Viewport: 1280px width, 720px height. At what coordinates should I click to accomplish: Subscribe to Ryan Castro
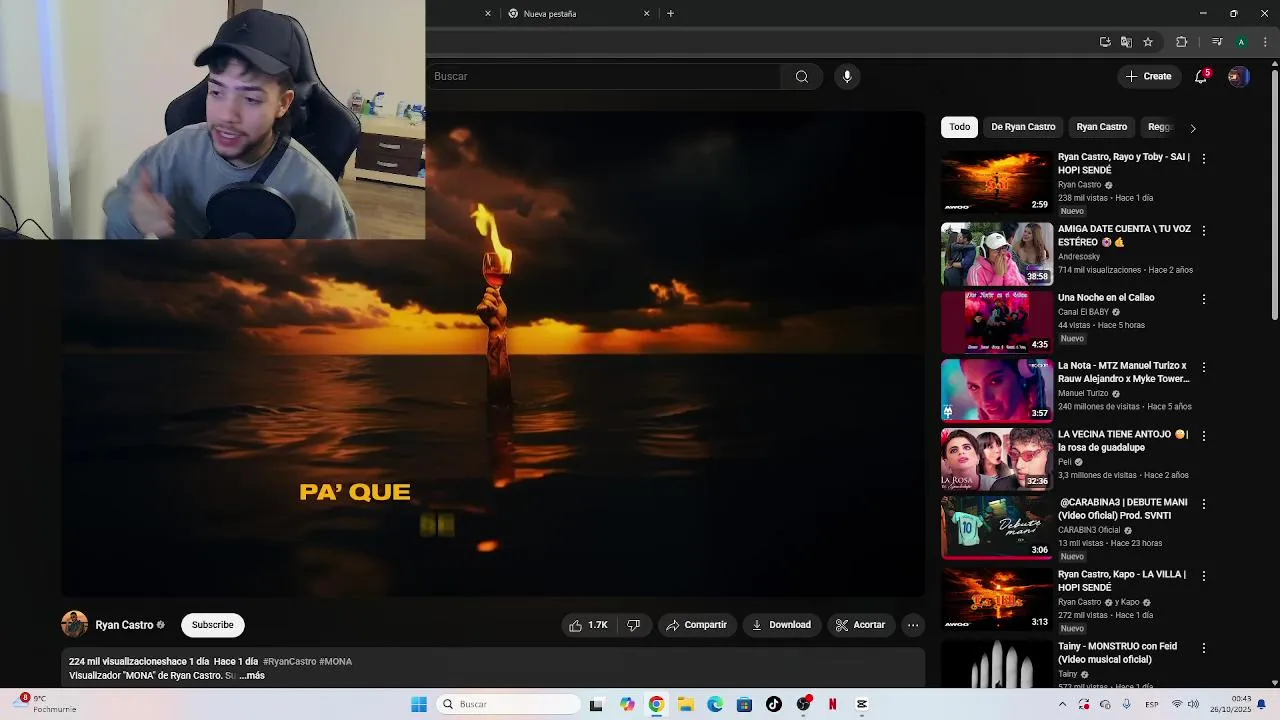point(212,625)
